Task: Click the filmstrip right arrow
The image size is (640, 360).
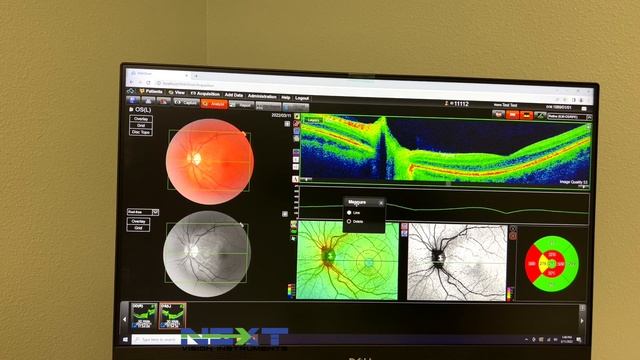Action: tap(582, 321)
